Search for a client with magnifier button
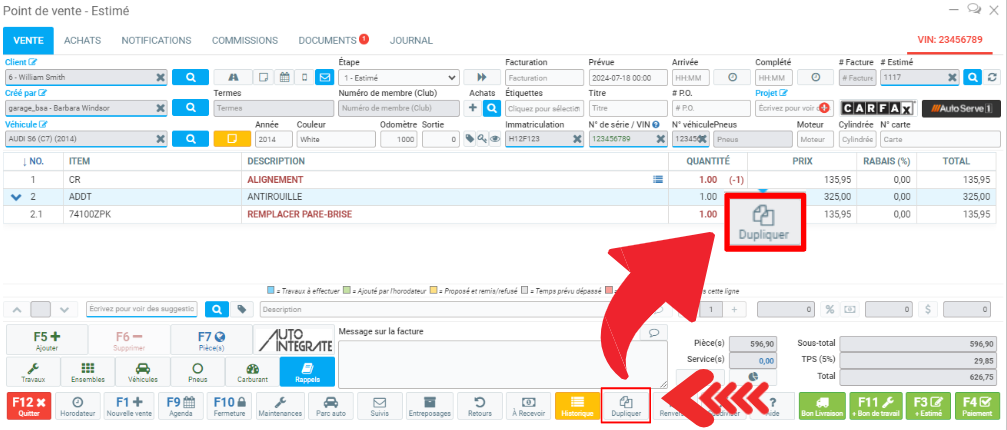The image size is (1007, 430). click(189, 77)
